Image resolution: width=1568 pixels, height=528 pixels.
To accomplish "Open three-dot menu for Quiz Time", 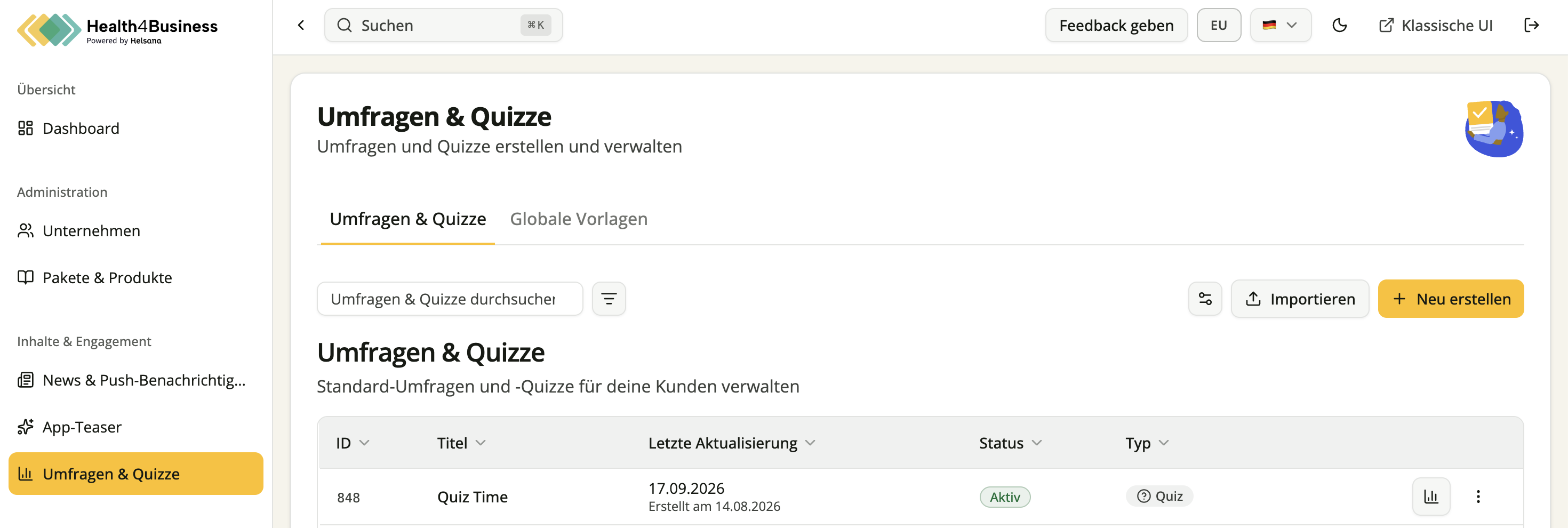I will [x=1478, y=497].
